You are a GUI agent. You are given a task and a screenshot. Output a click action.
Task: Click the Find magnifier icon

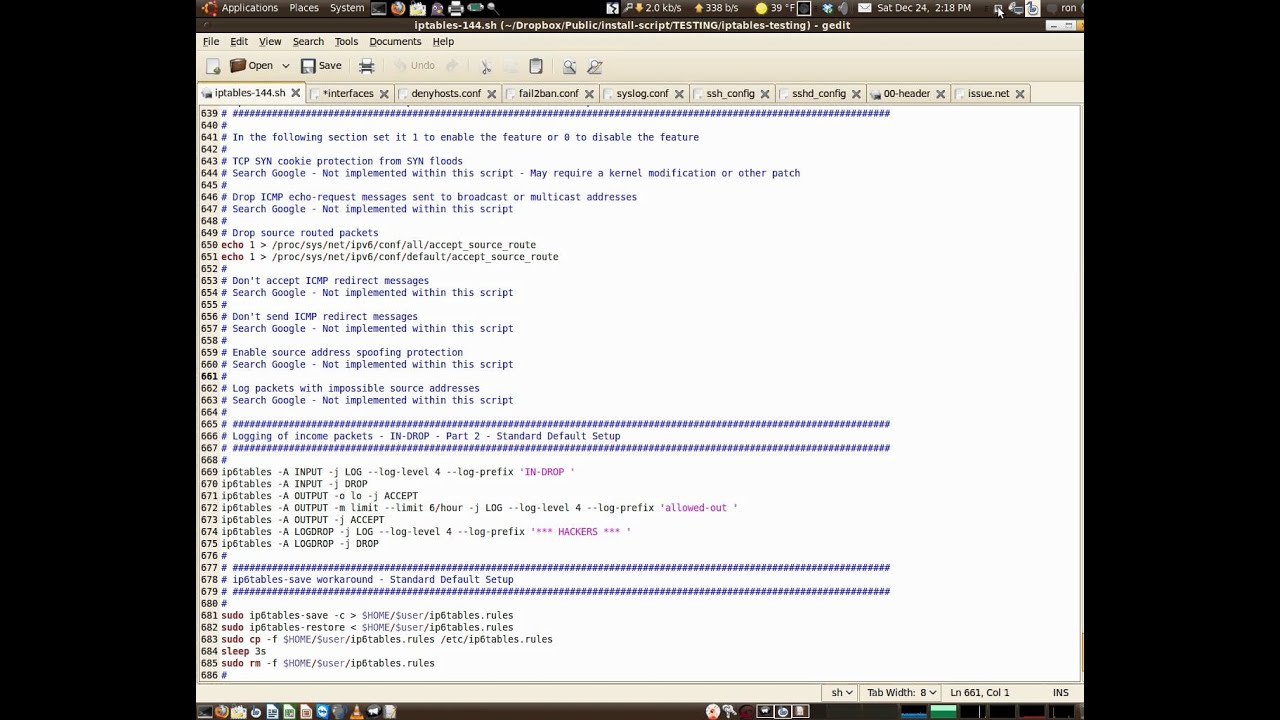click(x=569, y=66)
